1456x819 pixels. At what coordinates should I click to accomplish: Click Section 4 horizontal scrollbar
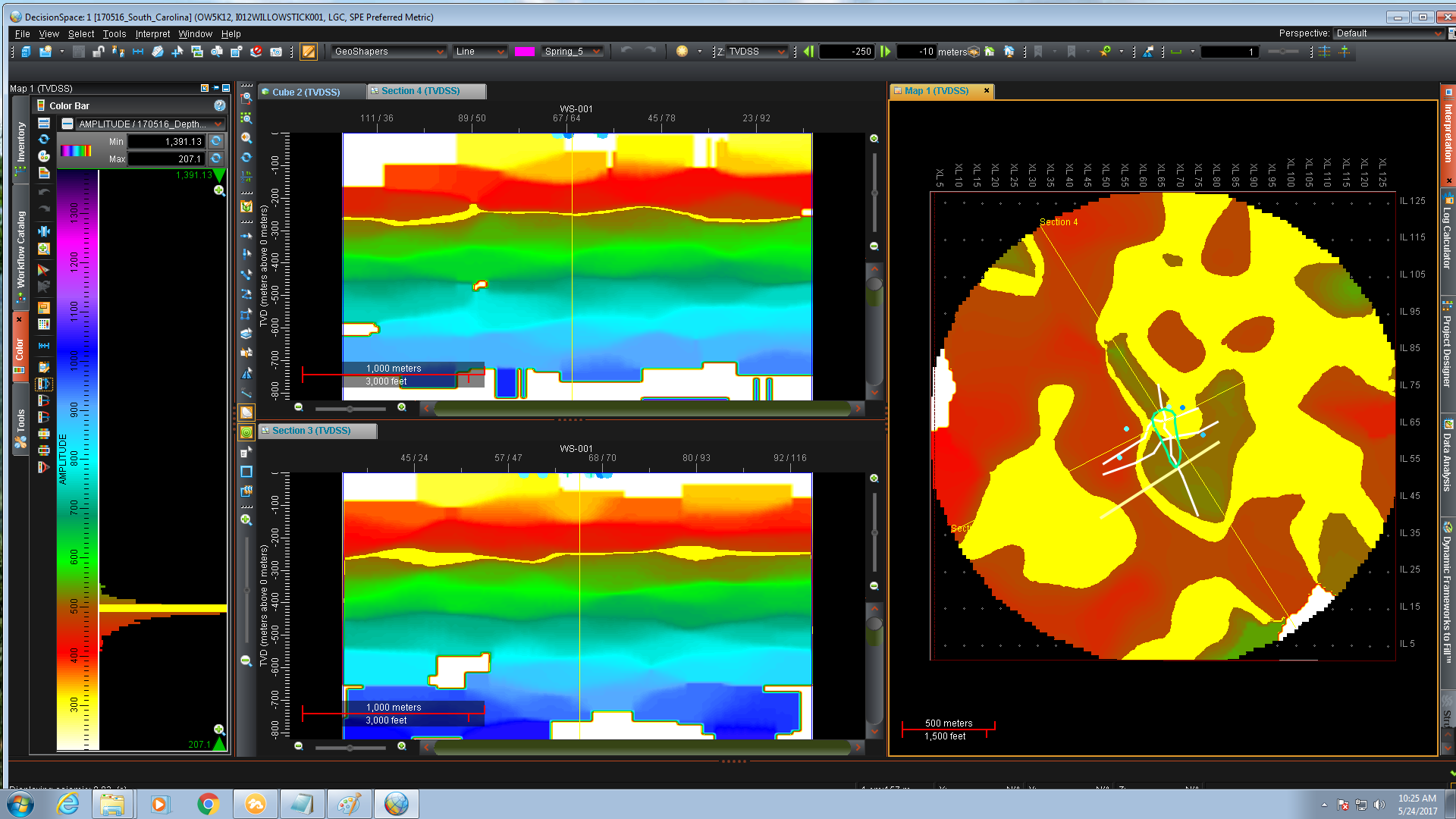point(643,409)
